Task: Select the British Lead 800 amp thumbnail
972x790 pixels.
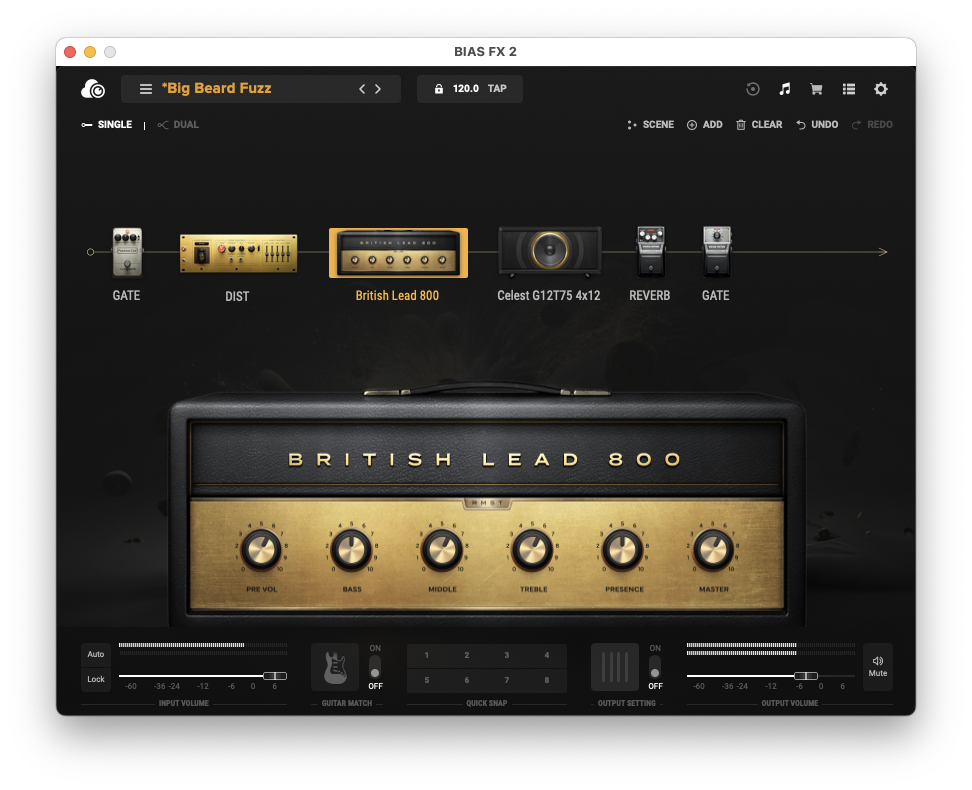Action: tap(398, 253)
